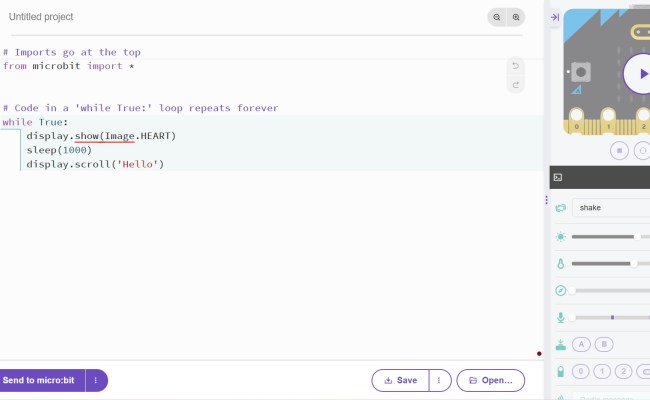The width and height of the screenshot is (650, 400).
Task: Click Send to micro:bit button
Action: [x=40, y=381]
